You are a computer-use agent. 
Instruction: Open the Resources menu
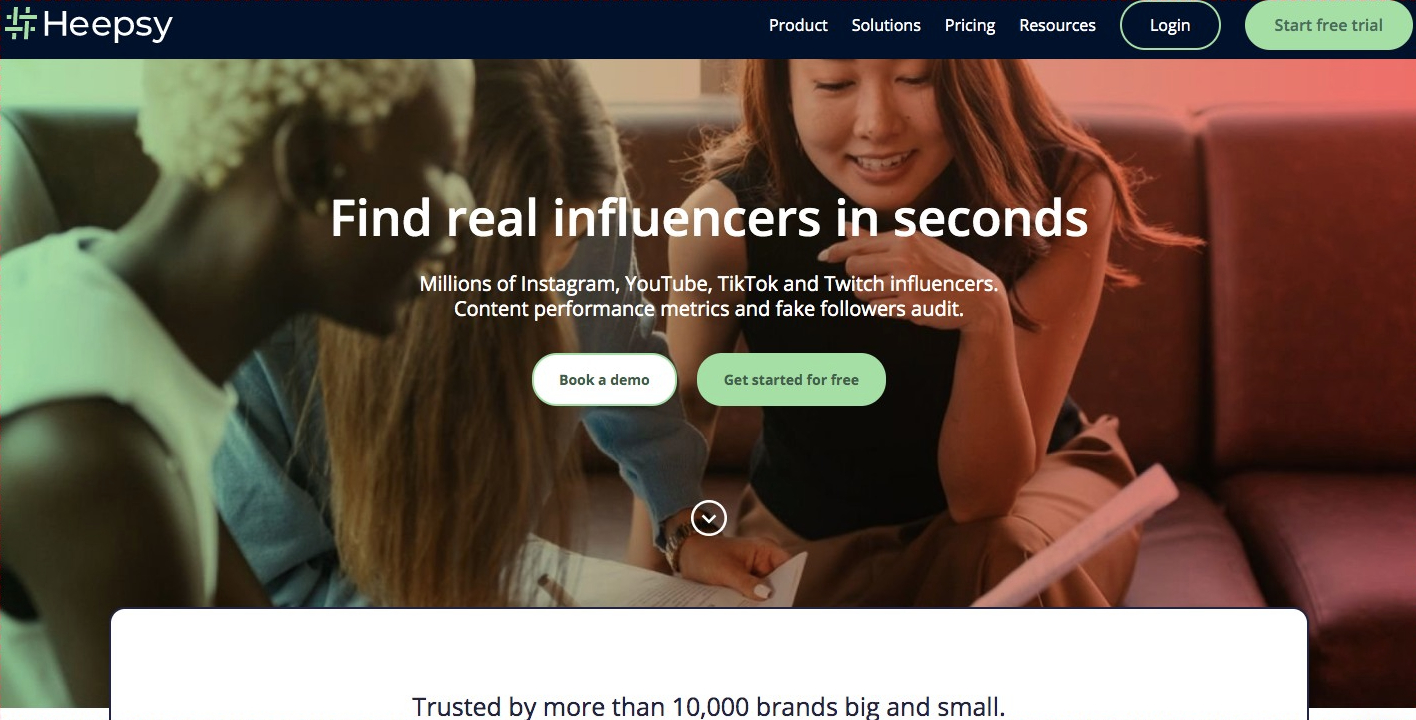[1057, 25]
